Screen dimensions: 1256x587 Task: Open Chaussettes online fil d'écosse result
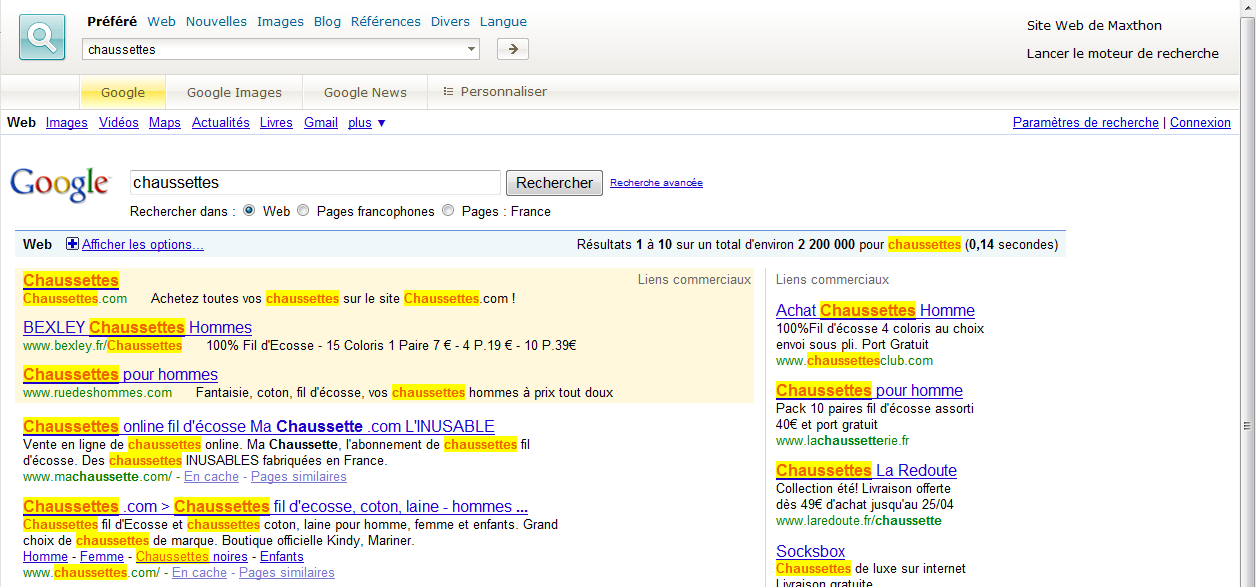click(259, 427)
